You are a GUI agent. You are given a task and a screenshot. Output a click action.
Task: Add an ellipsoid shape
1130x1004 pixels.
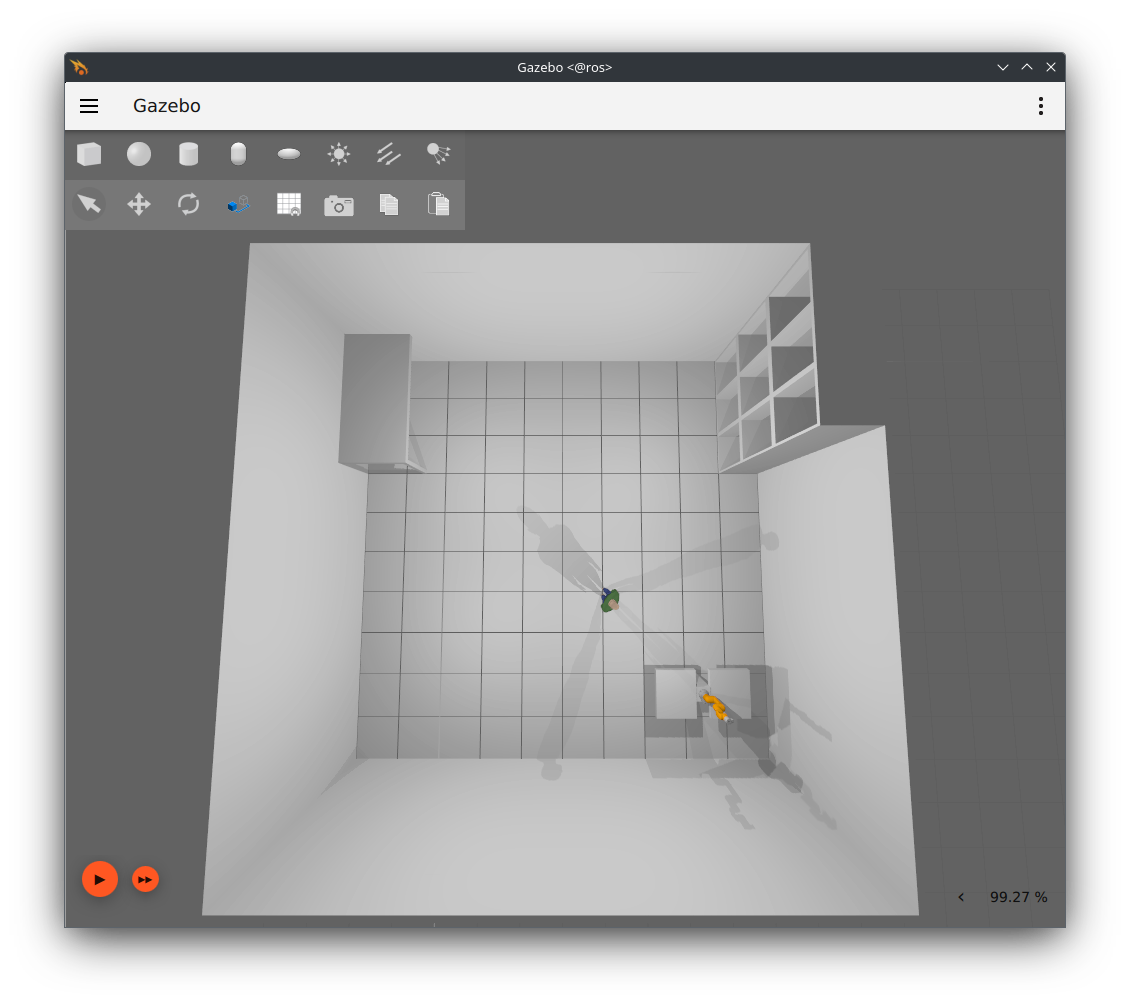289,154
